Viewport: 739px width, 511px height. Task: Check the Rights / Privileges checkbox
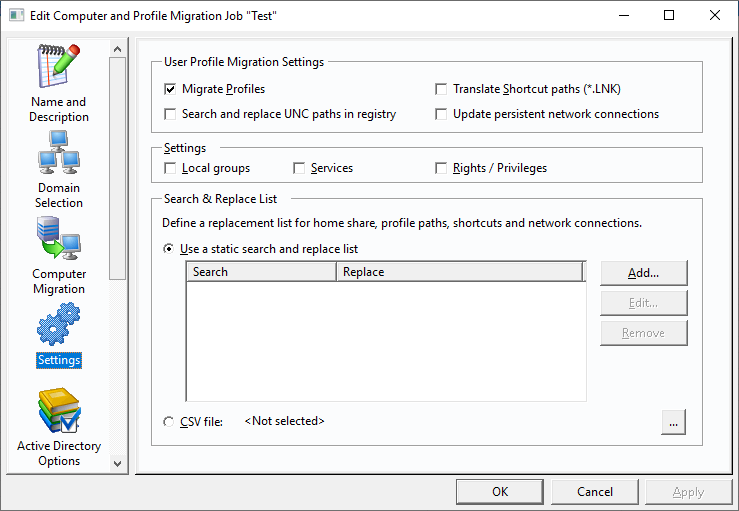tap(441, 168)
